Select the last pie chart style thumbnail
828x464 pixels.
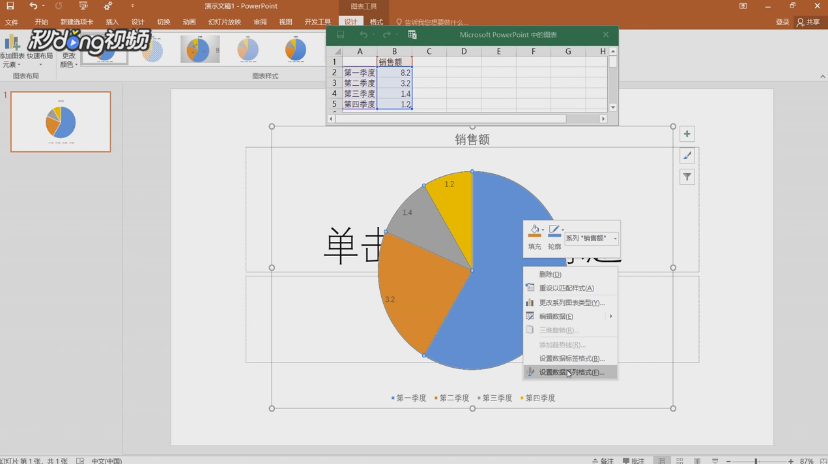coord(296,49)
